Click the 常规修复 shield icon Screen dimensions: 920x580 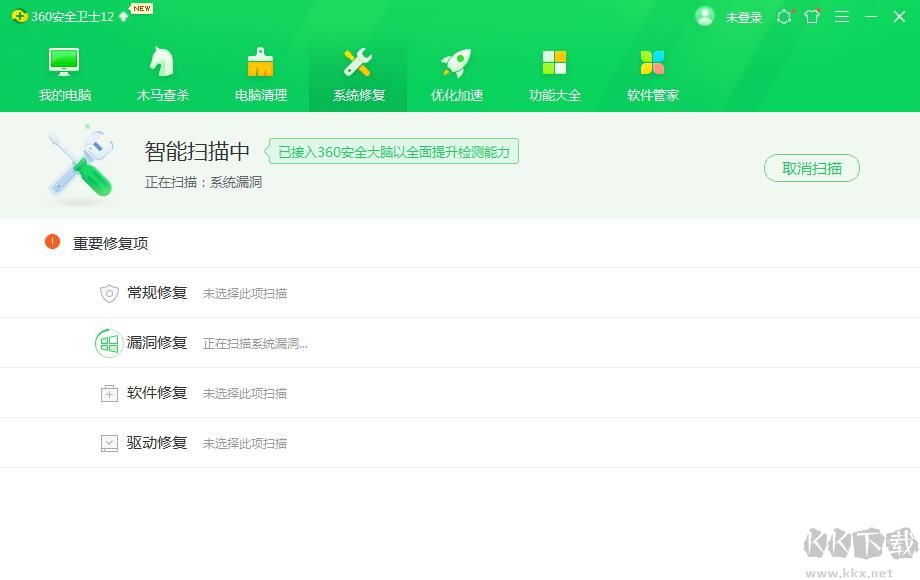point(110,292)
